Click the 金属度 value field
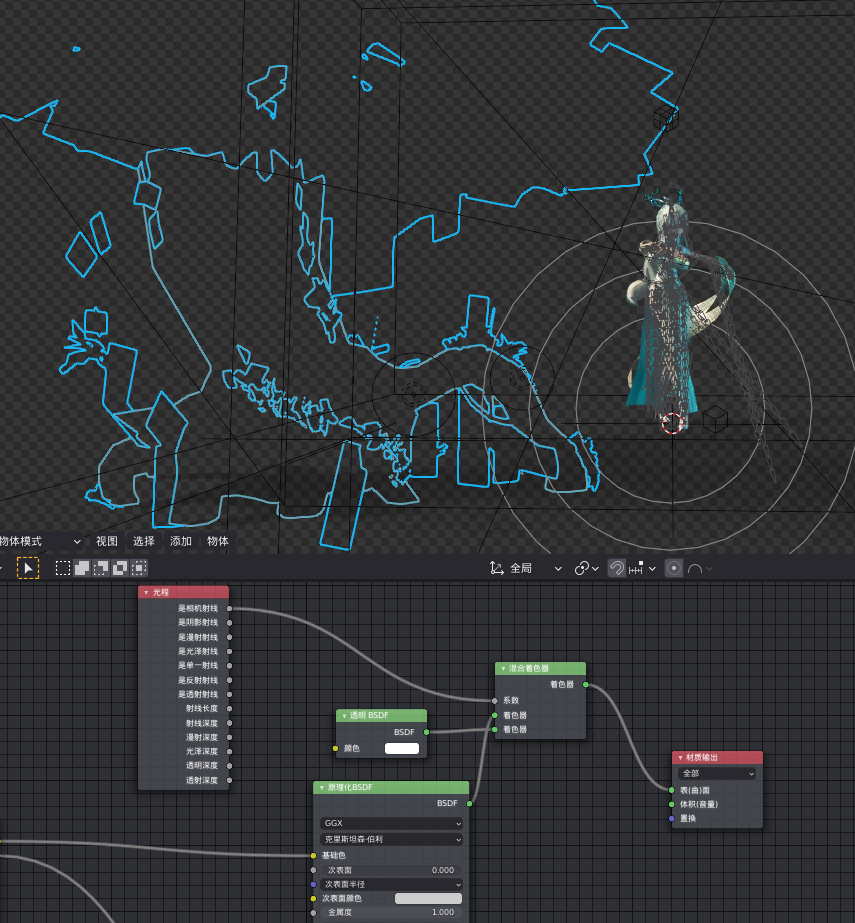This screenshot has height=923, width=855. [391, 912]
